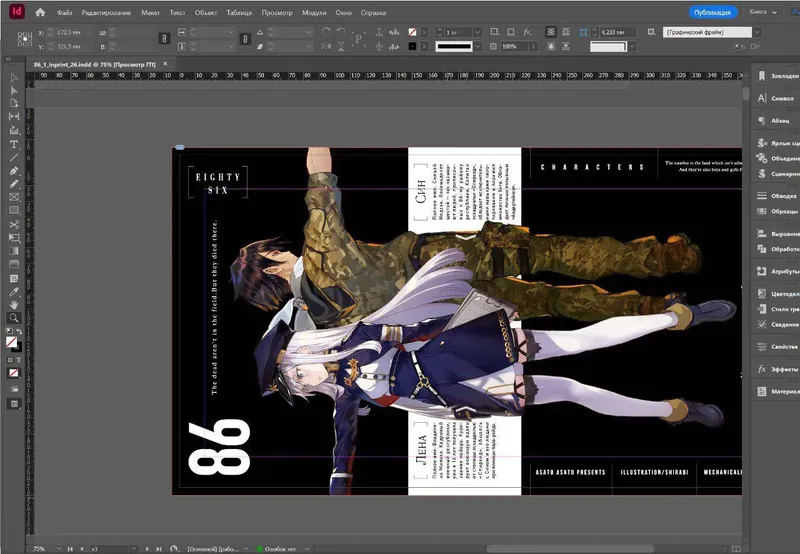The height and width of the screenshot is (554, 800).
Task: Click the fill/stroke color swatch in toolbox
Action: [12, 342]
